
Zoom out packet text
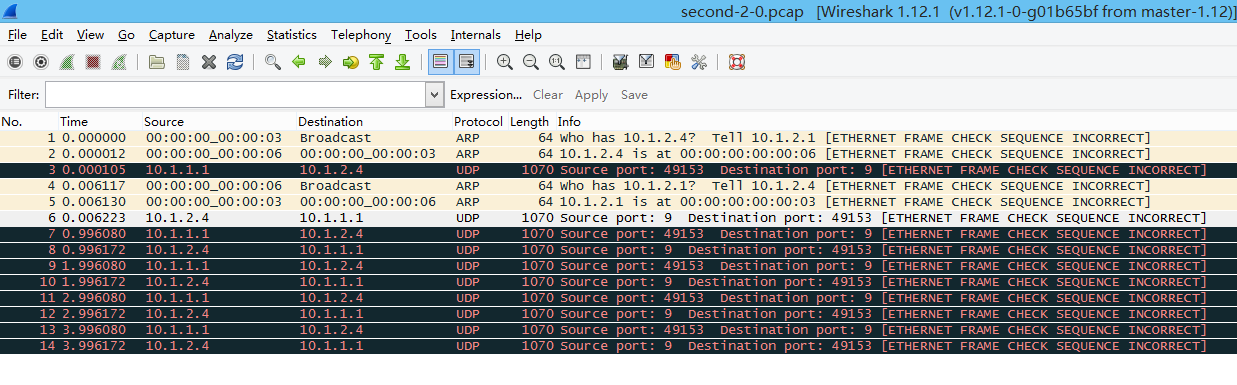point(531,62)
